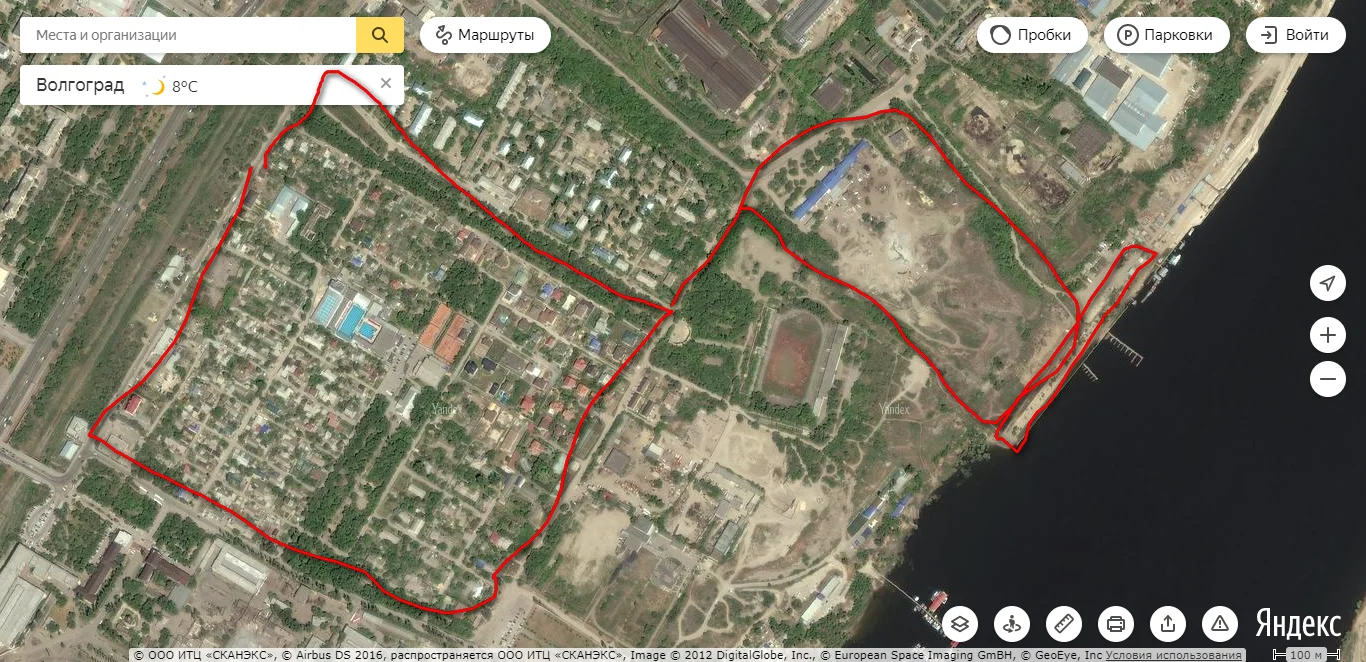Image resolution: width=1366 pixels, height=662 pixels.
Task: Open the "Условия использования" link
Action: [x=1174, y=655]
